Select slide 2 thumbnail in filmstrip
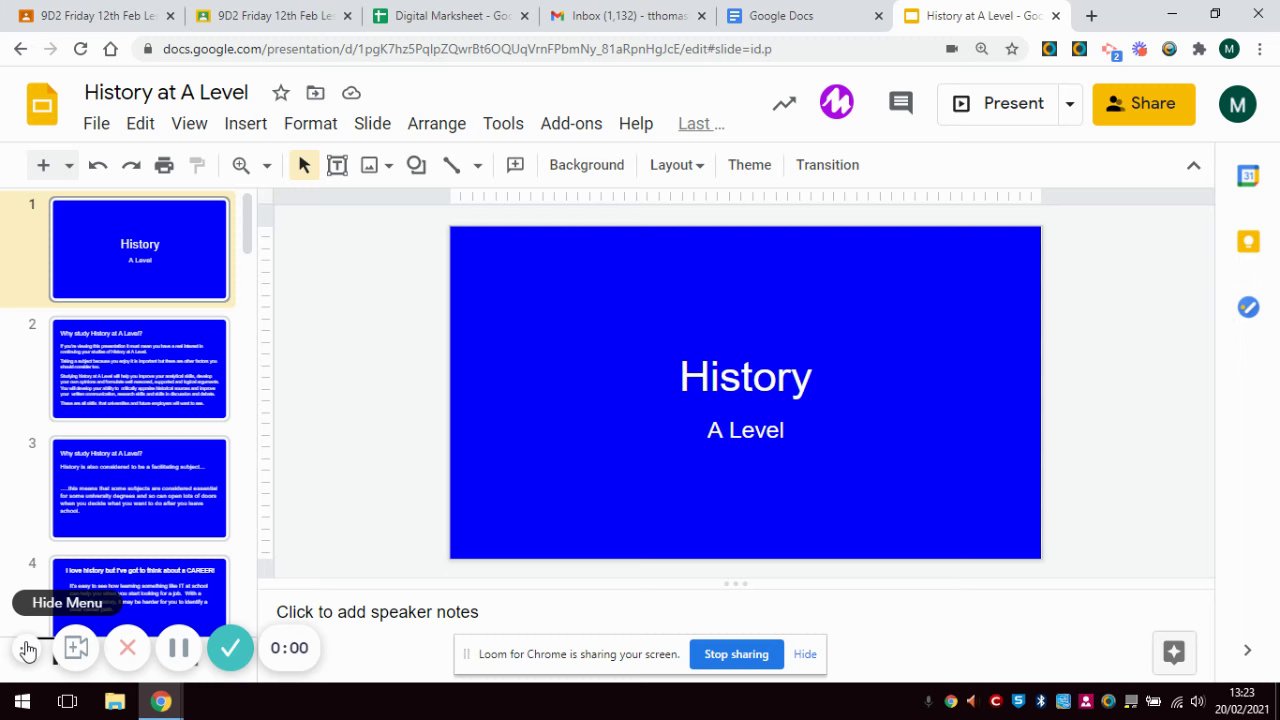This screenshot has height=720, width=1280. tap(140, 368)
